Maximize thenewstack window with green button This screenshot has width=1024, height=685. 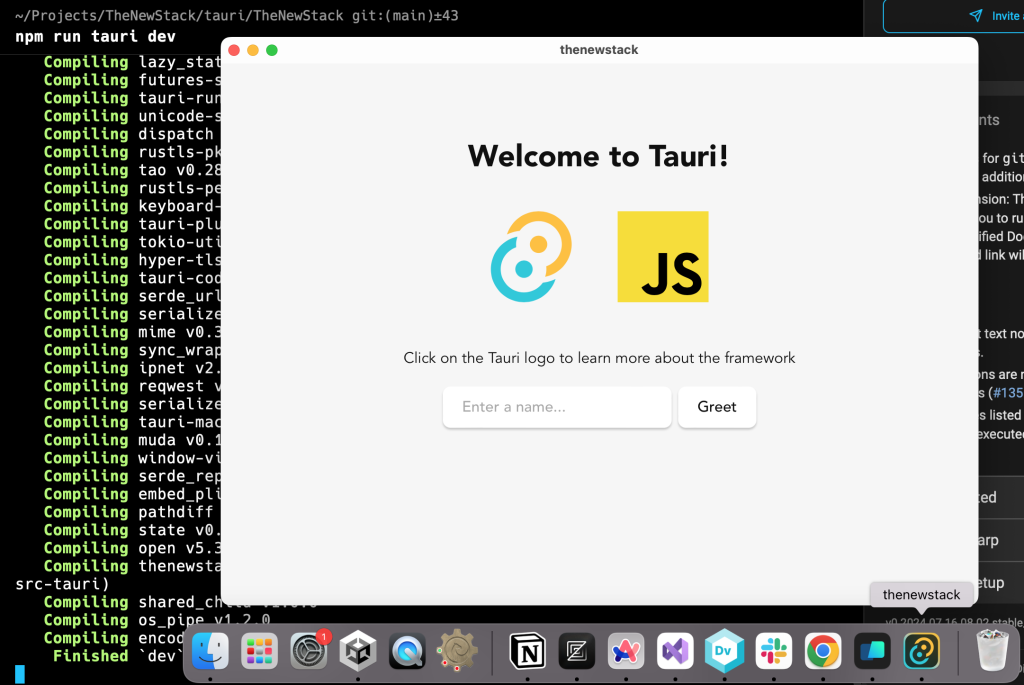(272, 50)
